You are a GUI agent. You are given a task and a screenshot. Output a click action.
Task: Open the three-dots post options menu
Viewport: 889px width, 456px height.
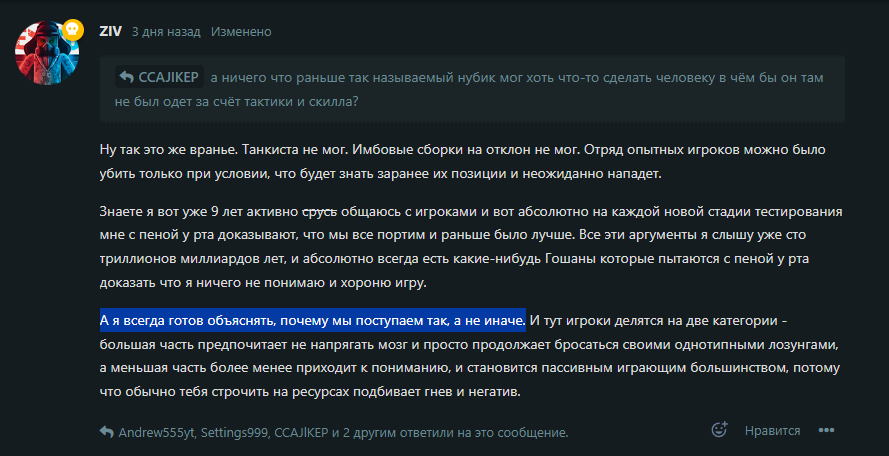click(x=826, y=431)
